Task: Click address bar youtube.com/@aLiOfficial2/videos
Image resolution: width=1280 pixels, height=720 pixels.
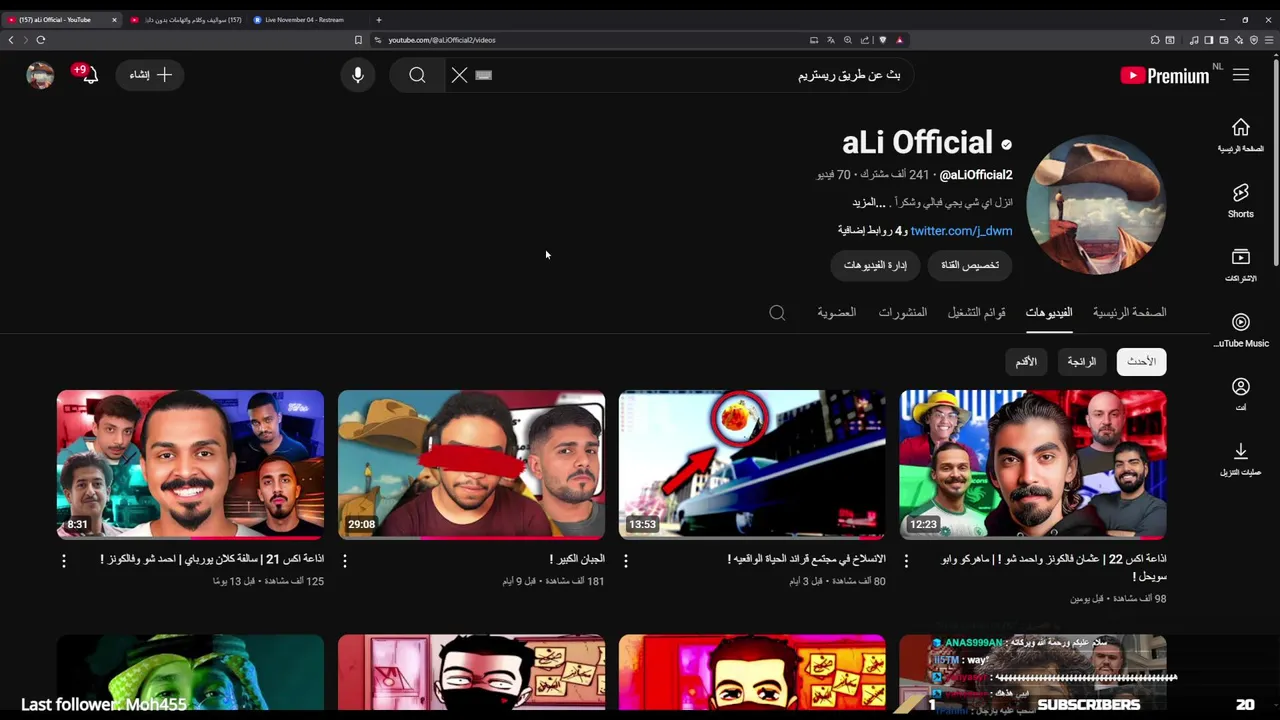Action: [x=441, y=40]
